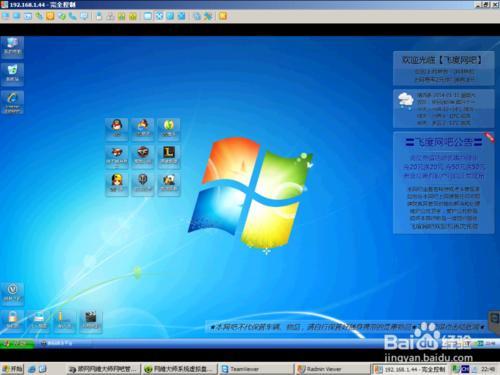Click the 飞度网吧公告 announcement panel

click(443, 183)
